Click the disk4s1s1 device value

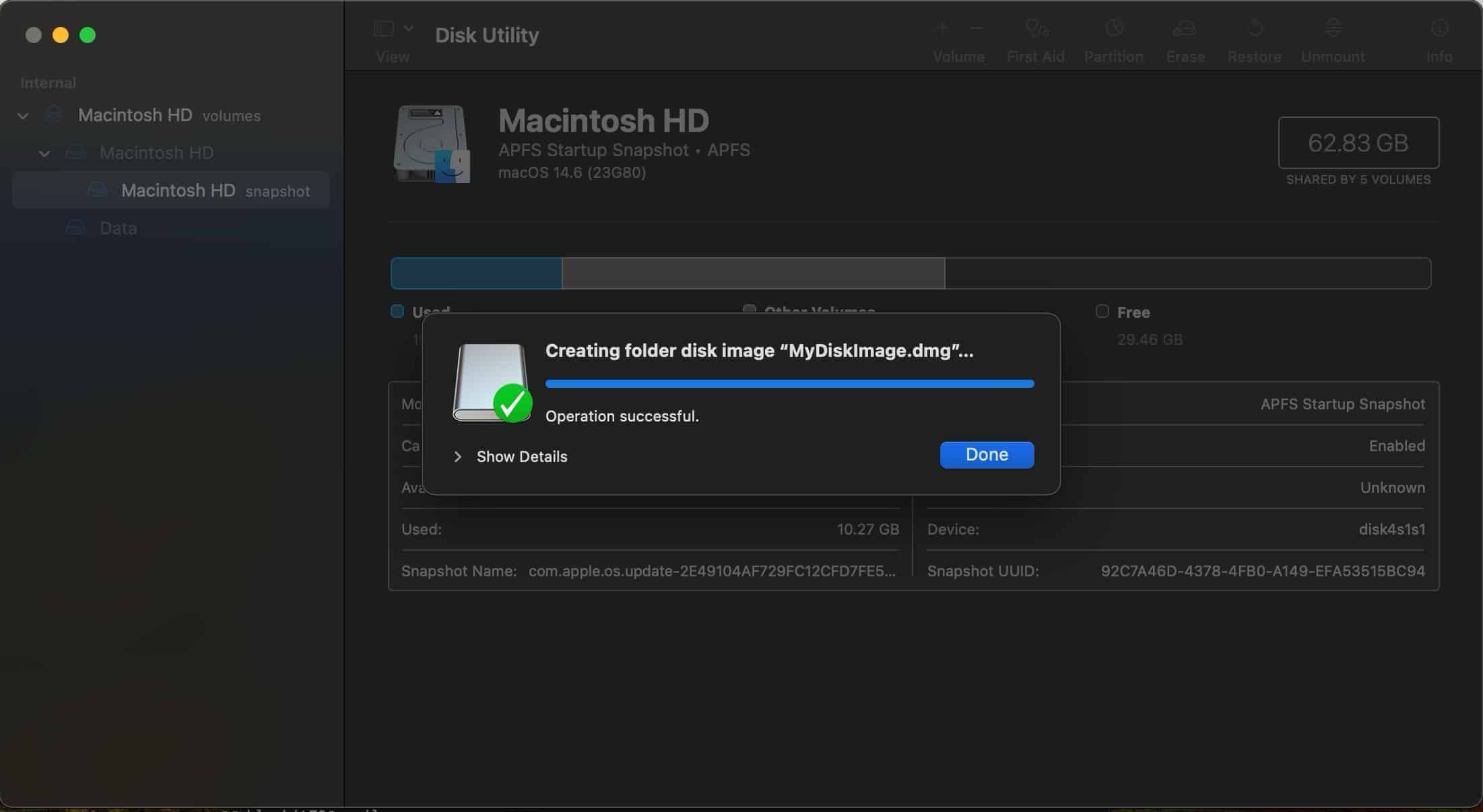pos(1392,529)
